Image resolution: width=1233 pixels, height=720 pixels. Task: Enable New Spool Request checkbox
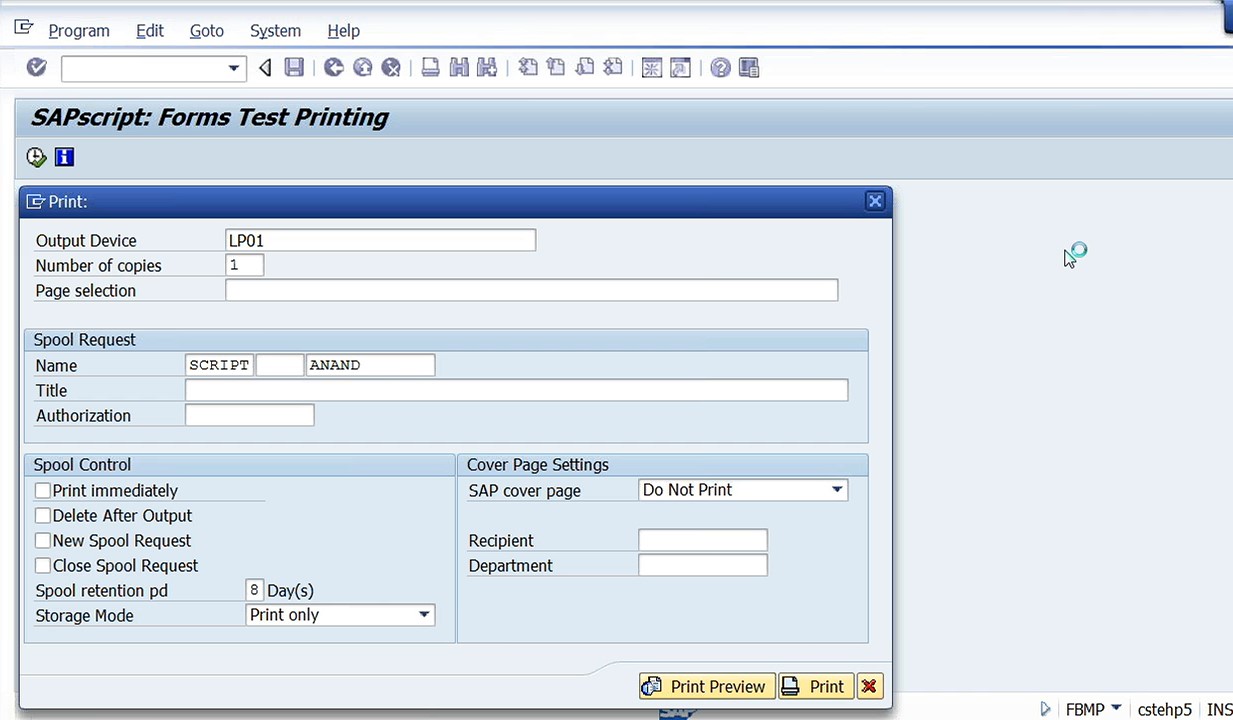[43, 541]
